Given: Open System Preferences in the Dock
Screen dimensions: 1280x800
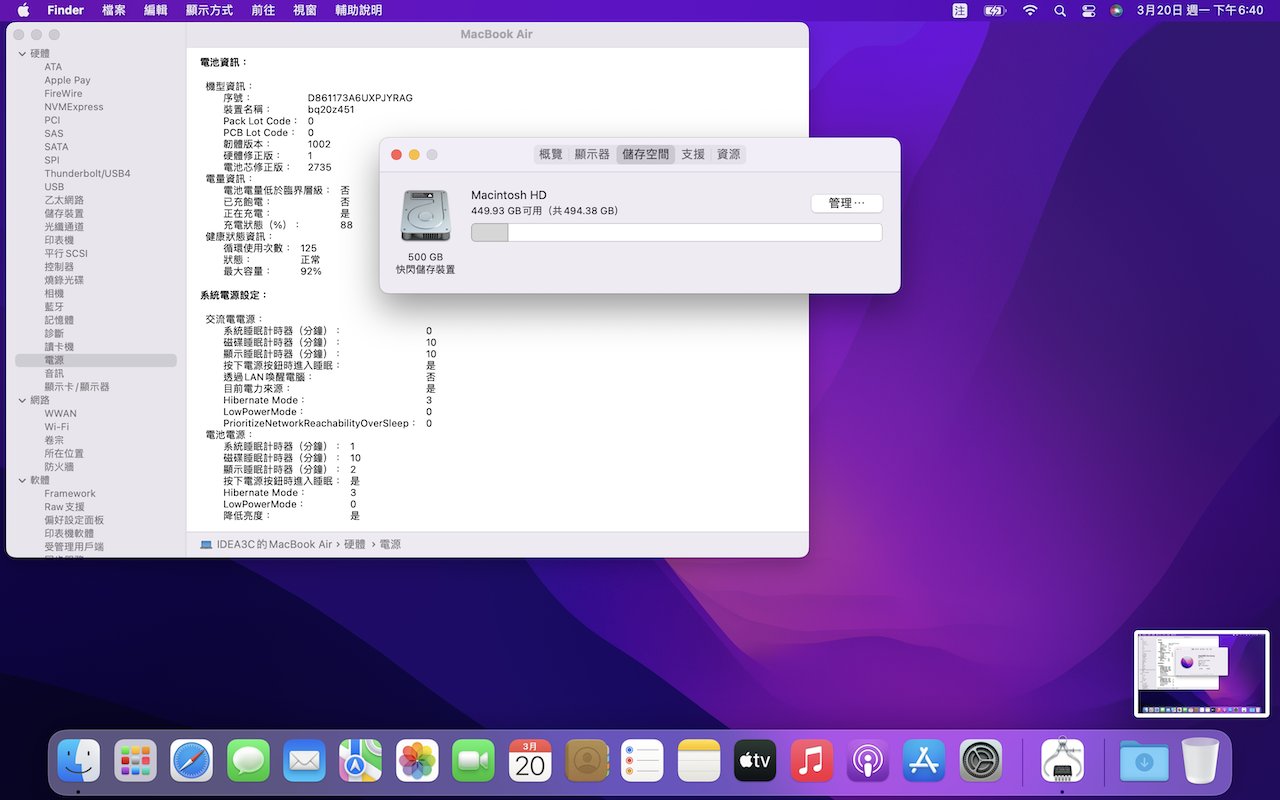Looking at the screenshot, I should point(981,761).
